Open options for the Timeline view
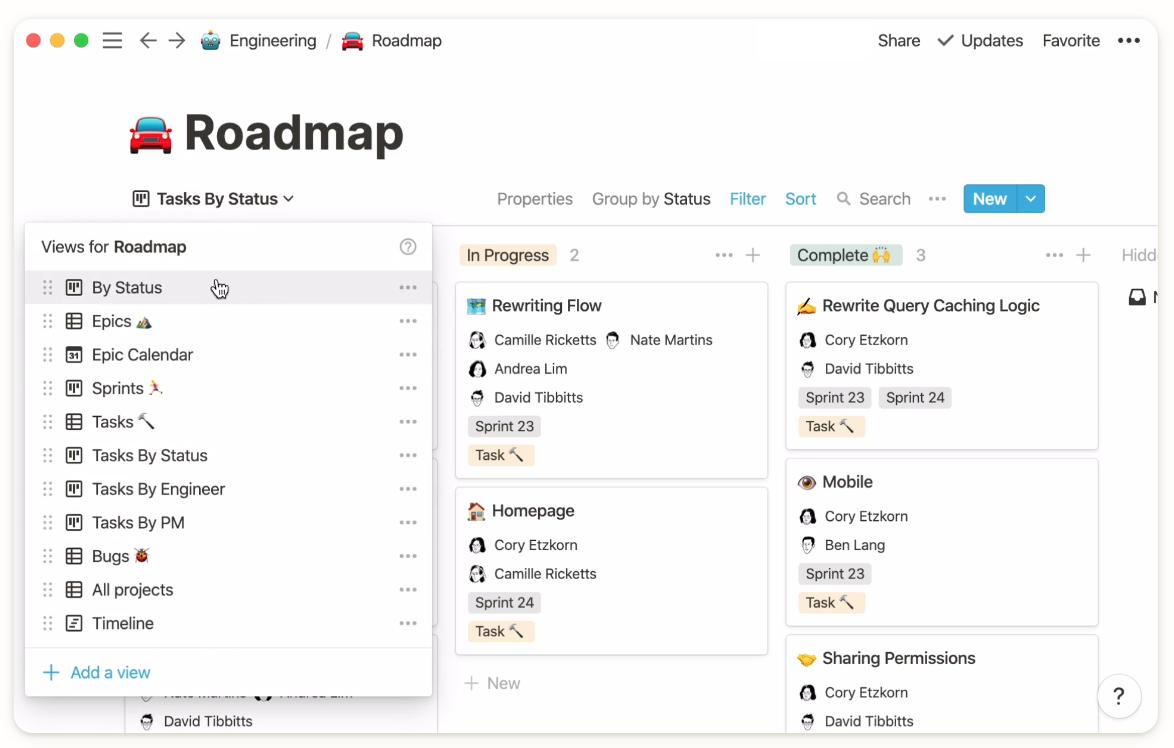The image size is (1174, 748). (x=407, y=623)
